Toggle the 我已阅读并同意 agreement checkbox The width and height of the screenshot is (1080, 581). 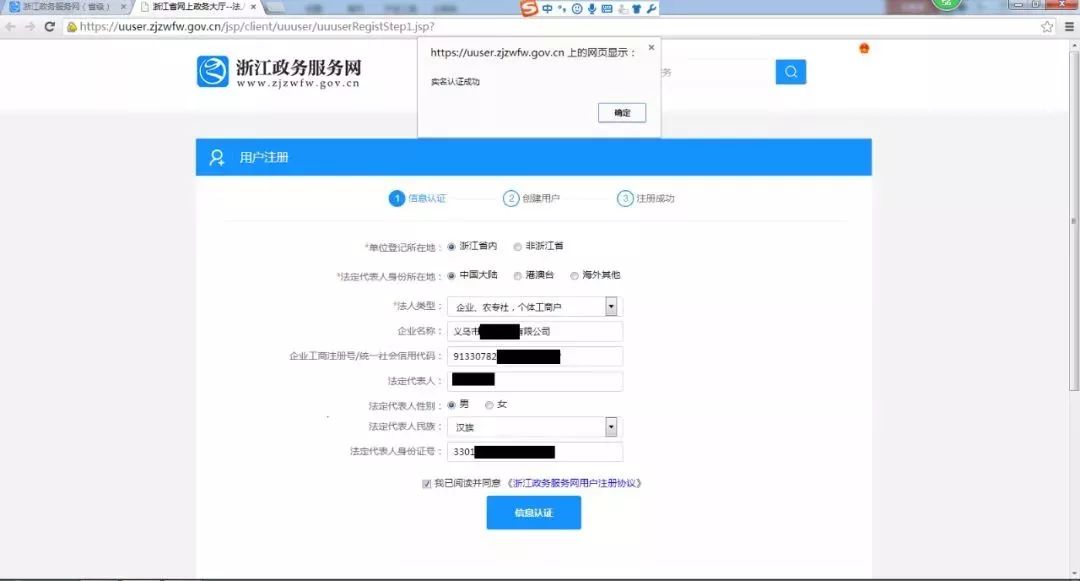point(426,484)
